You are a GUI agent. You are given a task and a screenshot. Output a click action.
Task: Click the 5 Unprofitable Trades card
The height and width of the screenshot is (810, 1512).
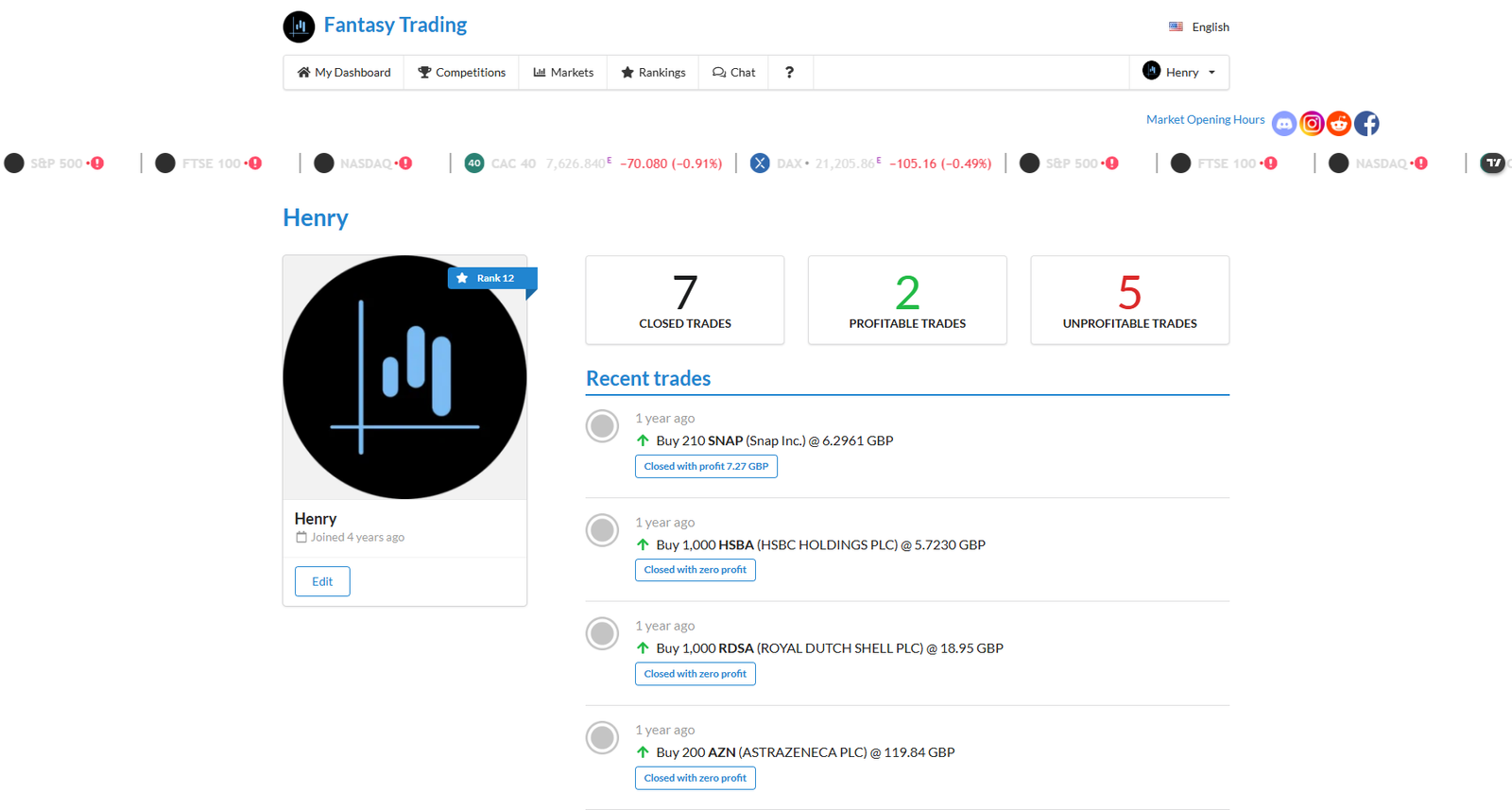[x=1129, y=300]
